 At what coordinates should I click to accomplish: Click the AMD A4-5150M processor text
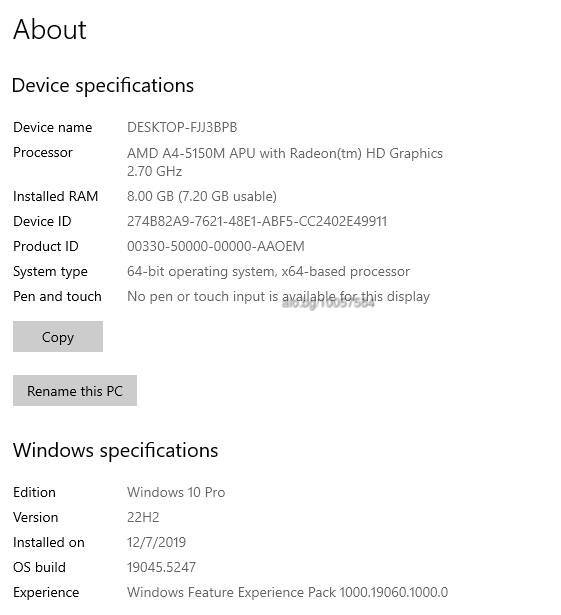click(x=285, y=153)
